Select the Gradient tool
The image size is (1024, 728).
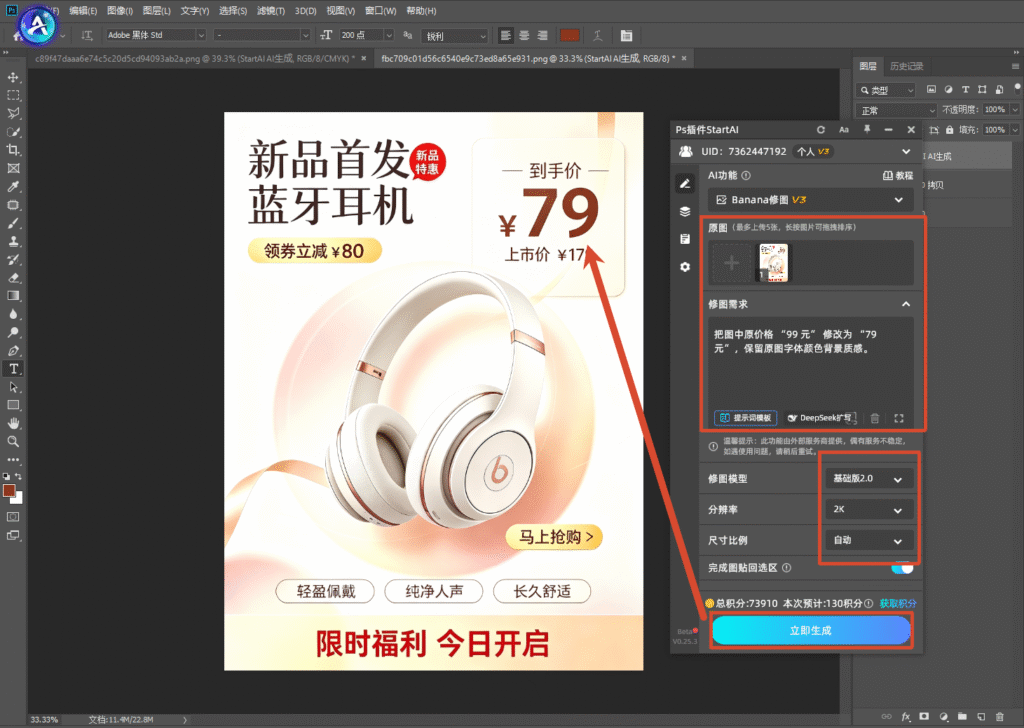[13, 296]
